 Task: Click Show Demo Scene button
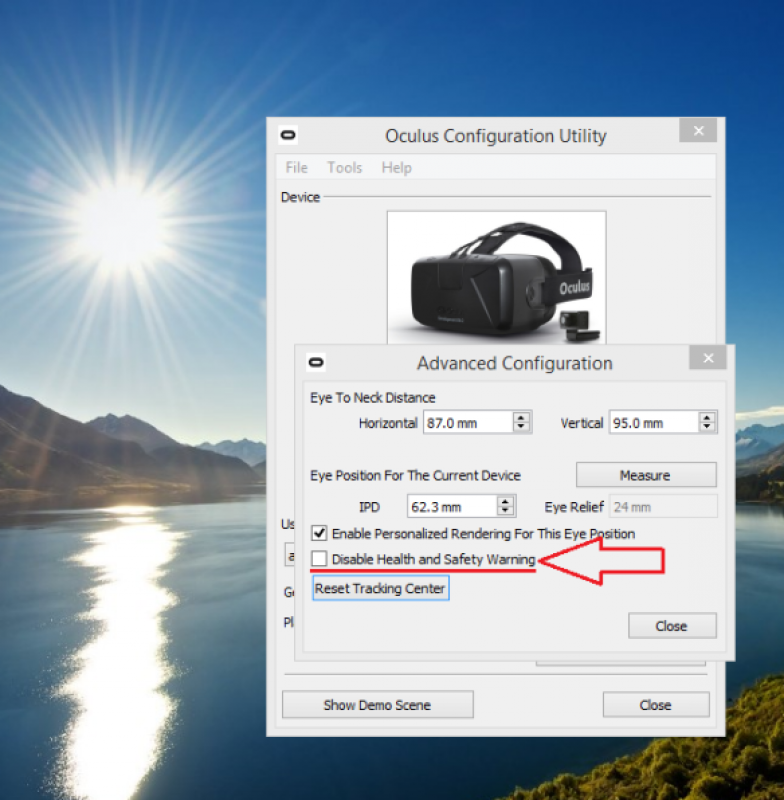[377, 705]
